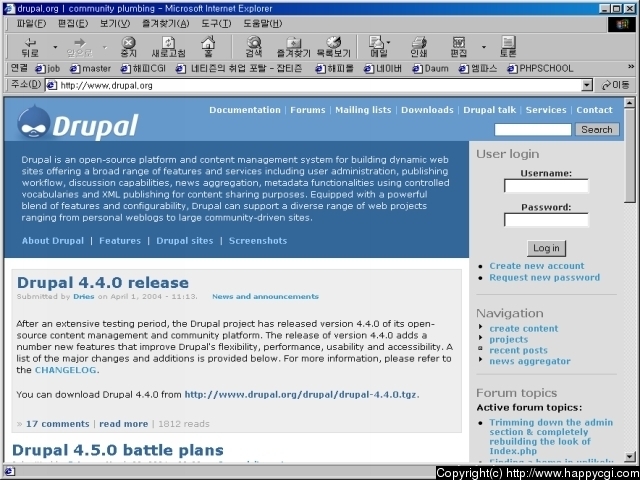The image size is (640, 480).
Task: Click the address bar URL field
Action: tap(318, 85)
